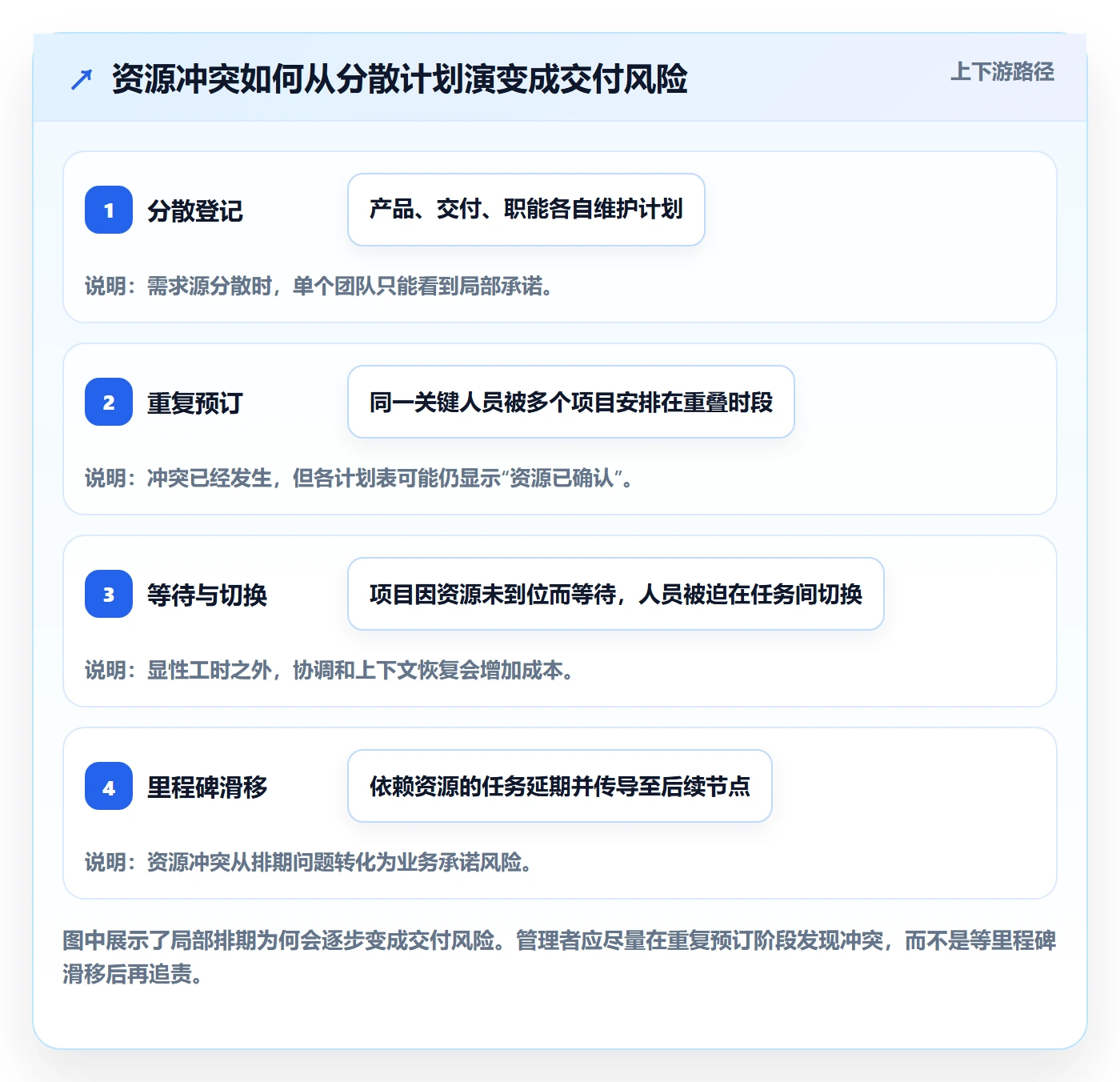Click the '项目因资源未到位而等待' box

[x=616, y=594]
